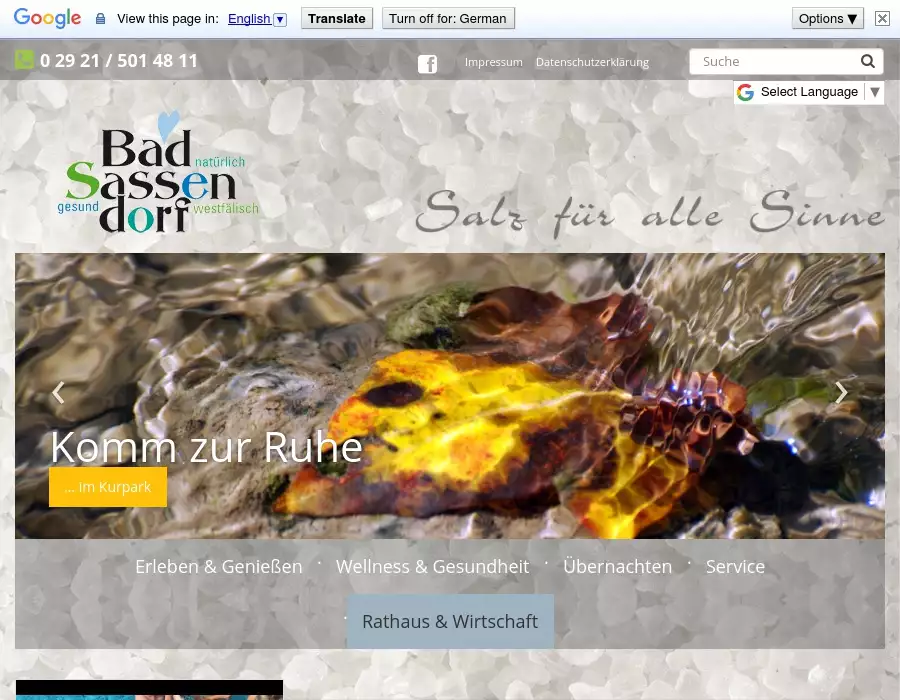Click Turn off for: German button
Screen dimensions: 900x700
point(448,18)
